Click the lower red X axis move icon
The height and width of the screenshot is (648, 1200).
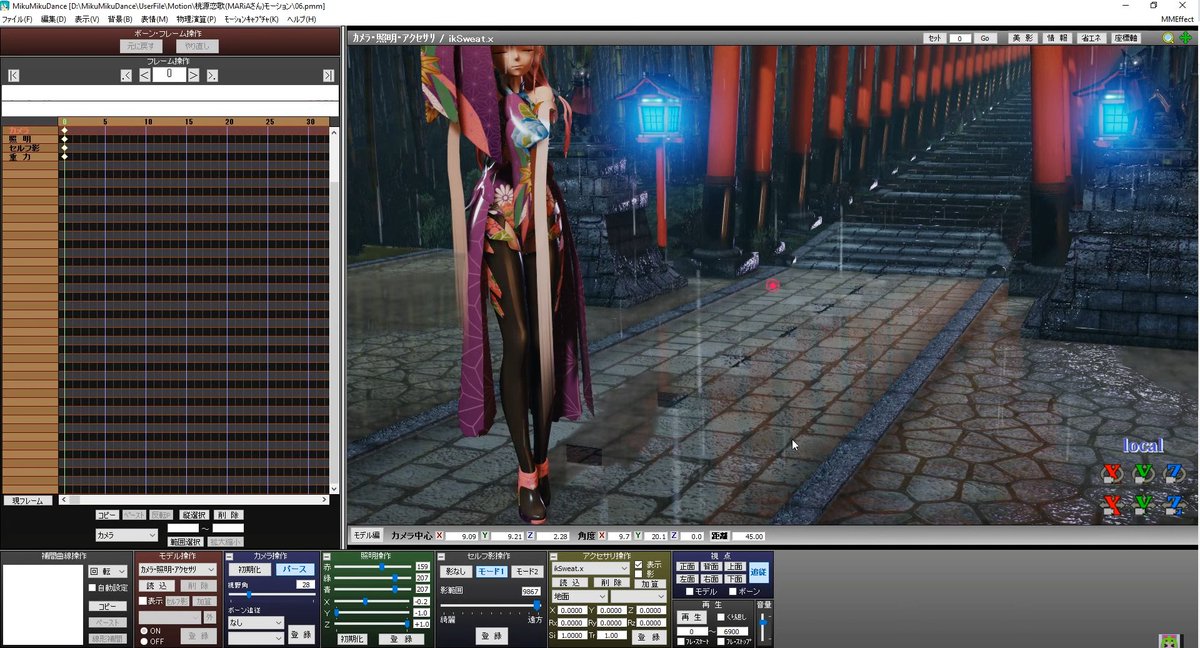pyautogui.click(x=1110, y=504)
